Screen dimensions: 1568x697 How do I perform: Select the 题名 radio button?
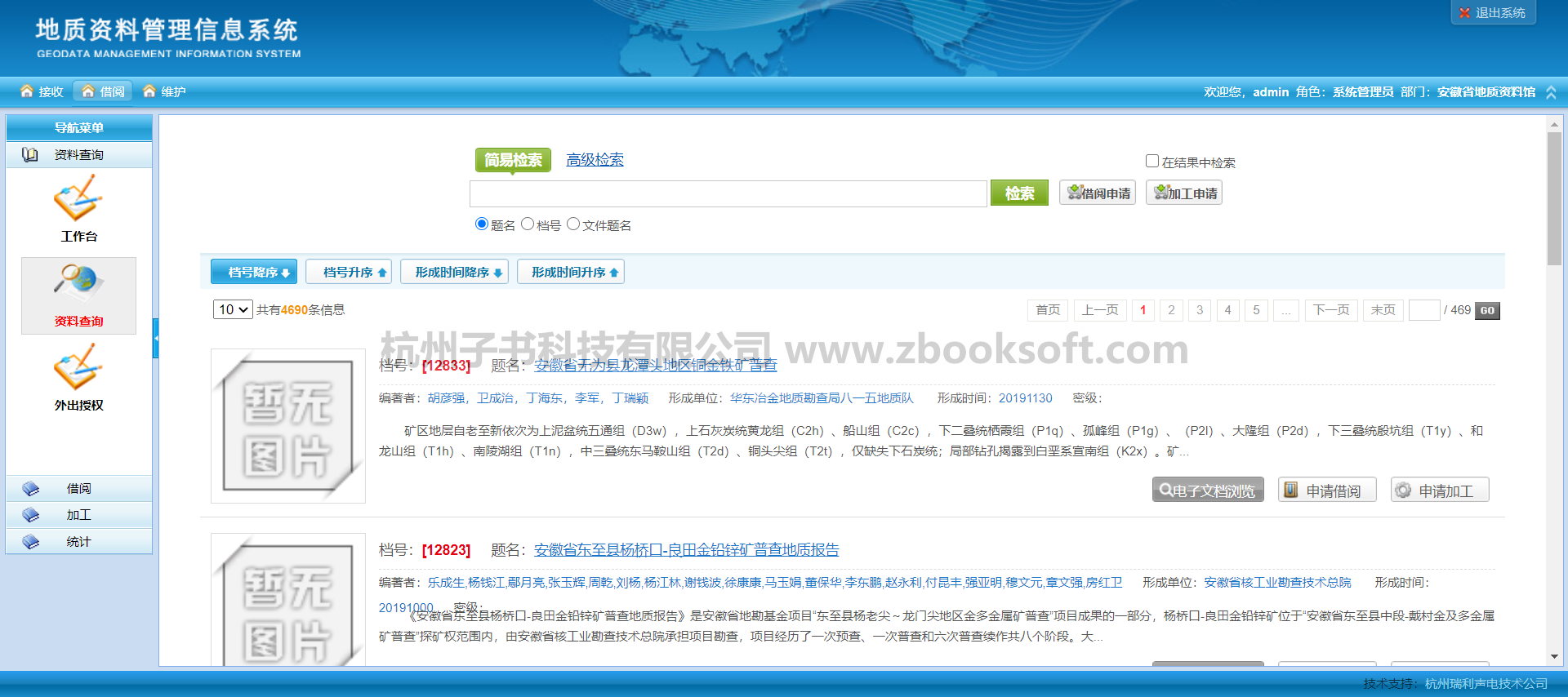482,224
